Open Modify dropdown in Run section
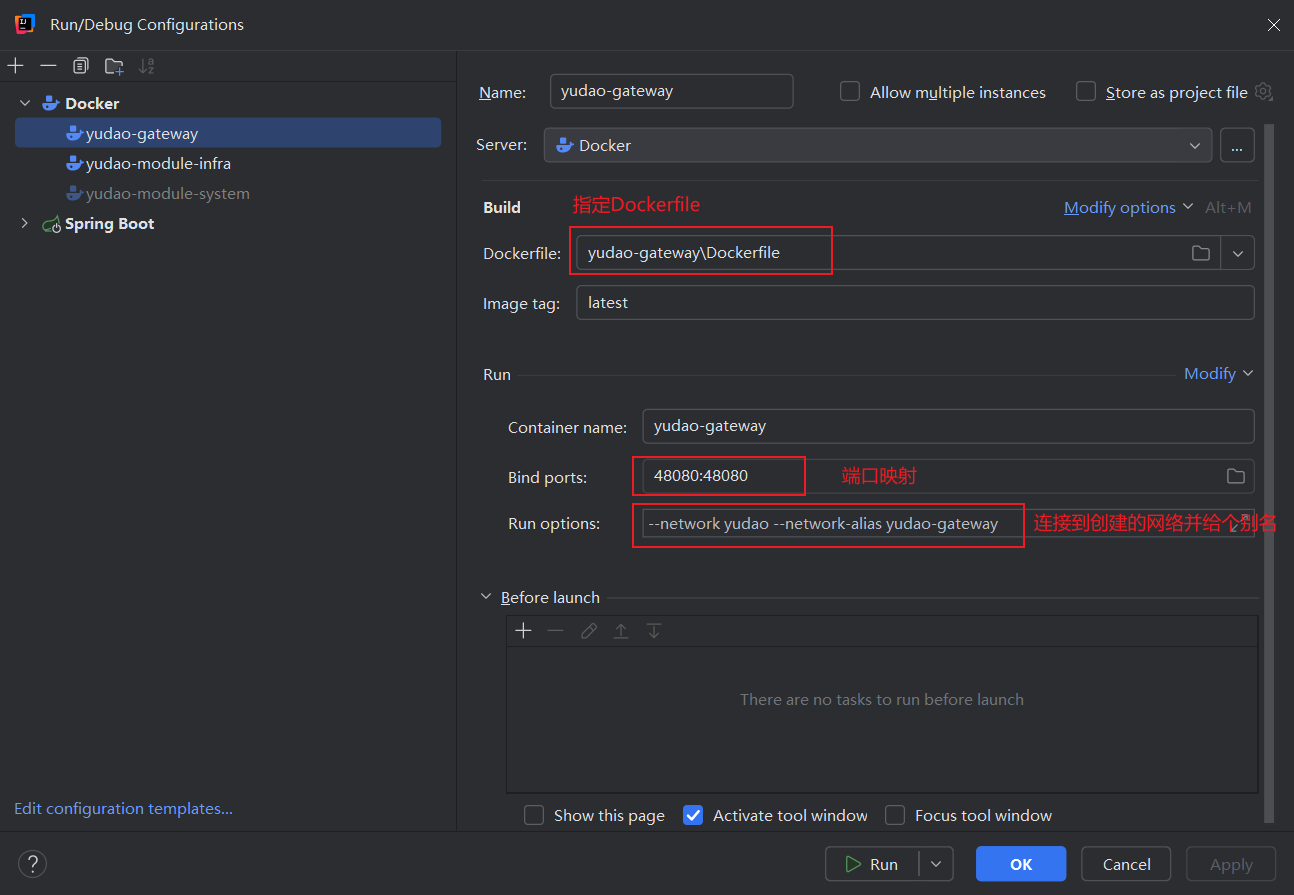Image resolution: width=1294 pixels, height=895 pixels. click(x=1218, y=373)
